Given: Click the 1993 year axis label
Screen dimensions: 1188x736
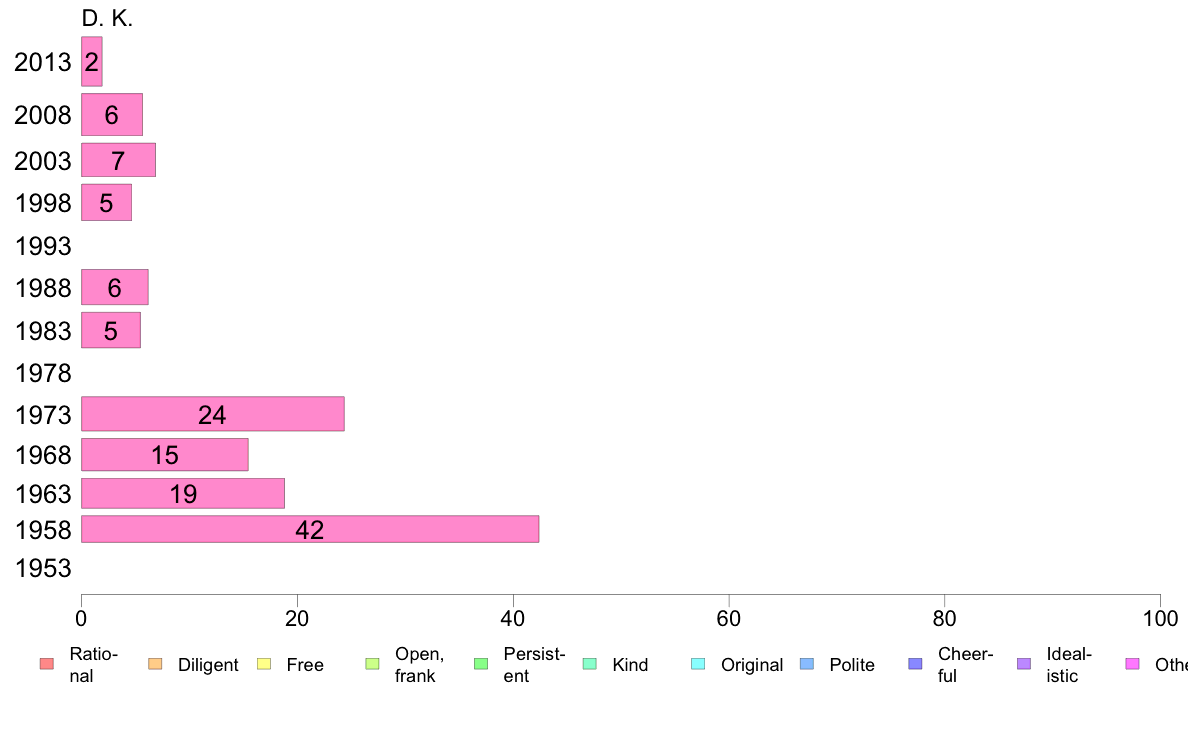Looking at the screenshot, I should [43, 246].
